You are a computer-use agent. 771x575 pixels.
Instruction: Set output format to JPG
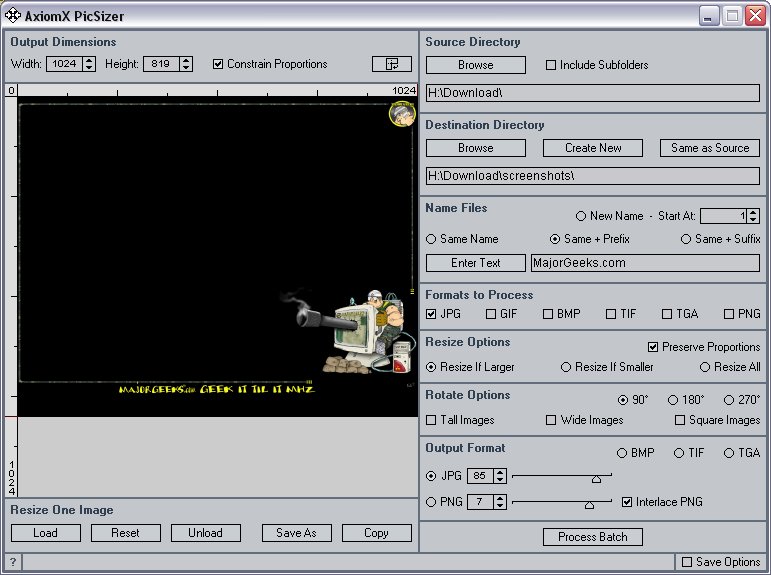(x=431, y=476)
